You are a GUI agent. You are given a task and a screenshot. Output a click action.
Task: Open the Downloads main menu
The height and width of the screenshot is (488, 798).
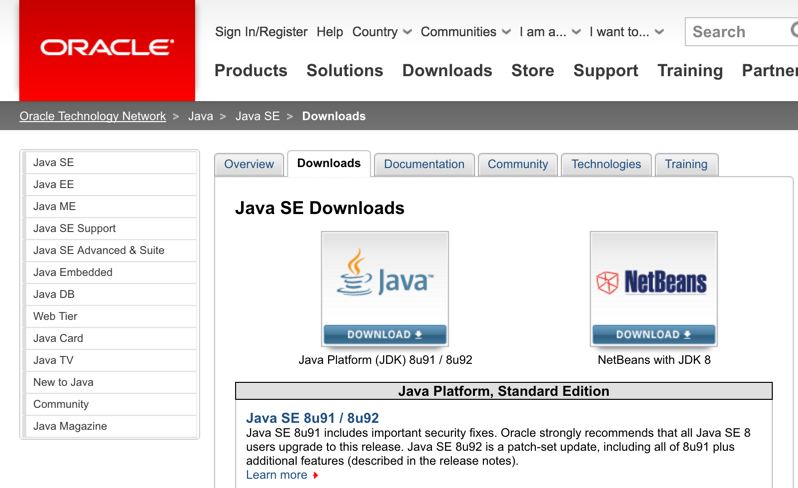(x=447, y=70)
